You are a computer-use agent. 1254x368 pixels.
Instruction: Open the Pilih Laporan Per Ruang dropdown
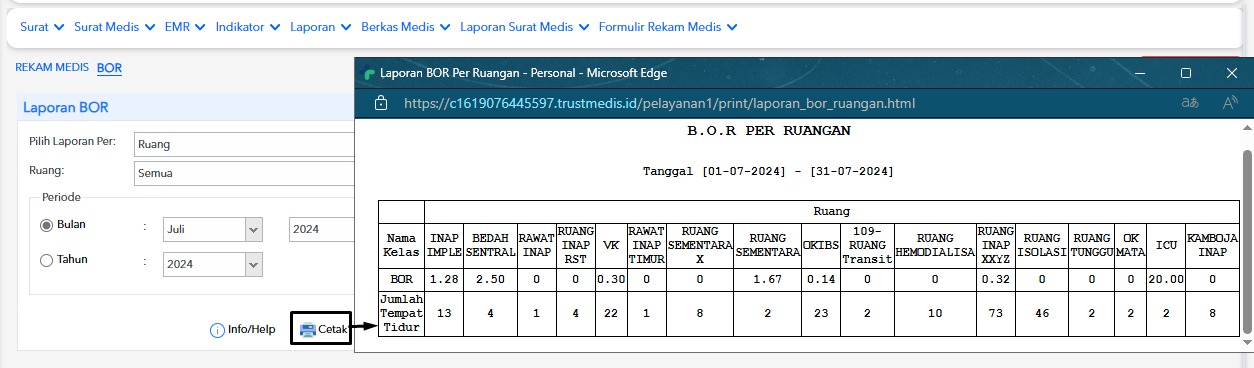(x=244, y=144)
